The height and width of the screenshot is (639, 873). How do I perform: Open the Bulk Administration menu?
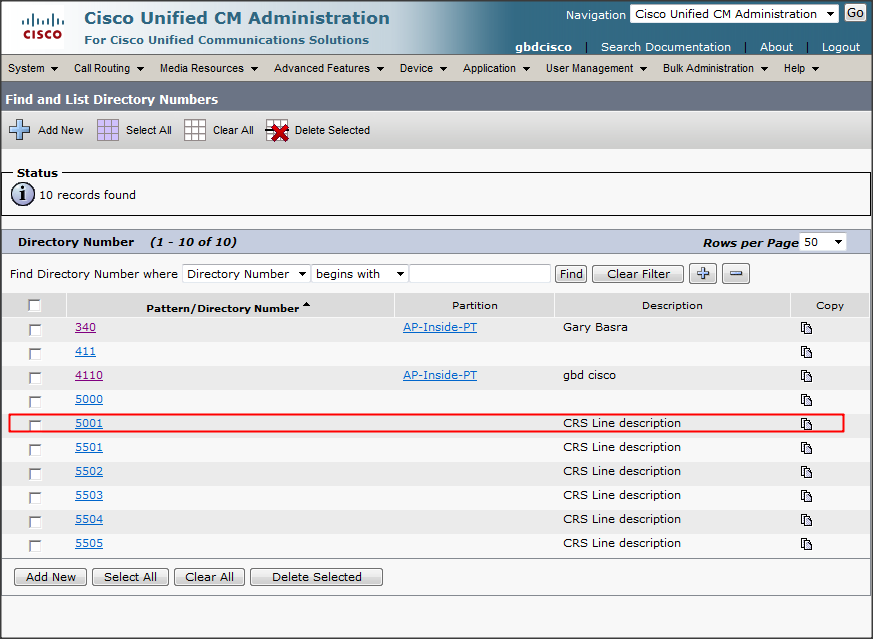click(x=715, y=68)
